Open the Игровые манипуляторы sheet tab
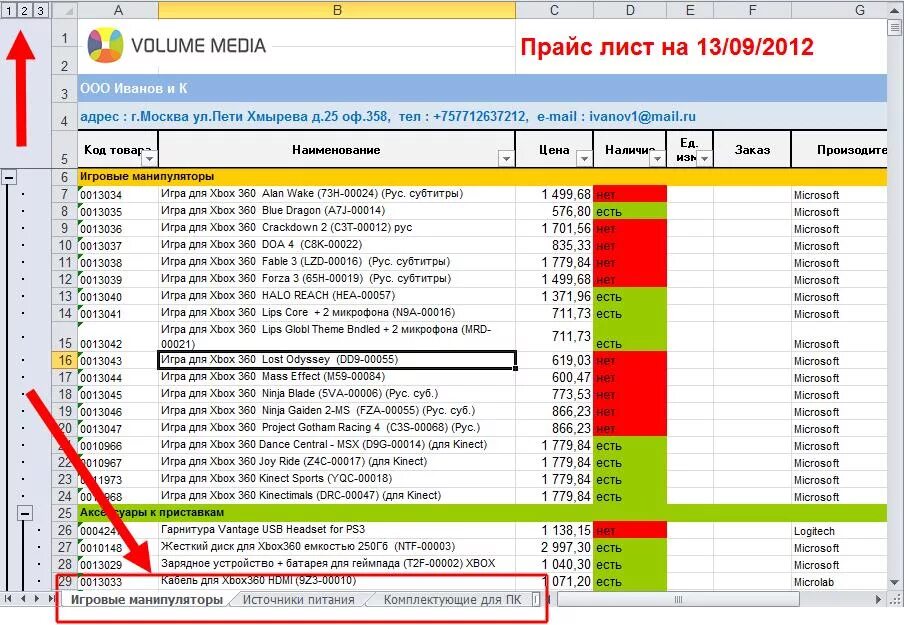Viewport: 904px width, 625px height. (146, 600)
